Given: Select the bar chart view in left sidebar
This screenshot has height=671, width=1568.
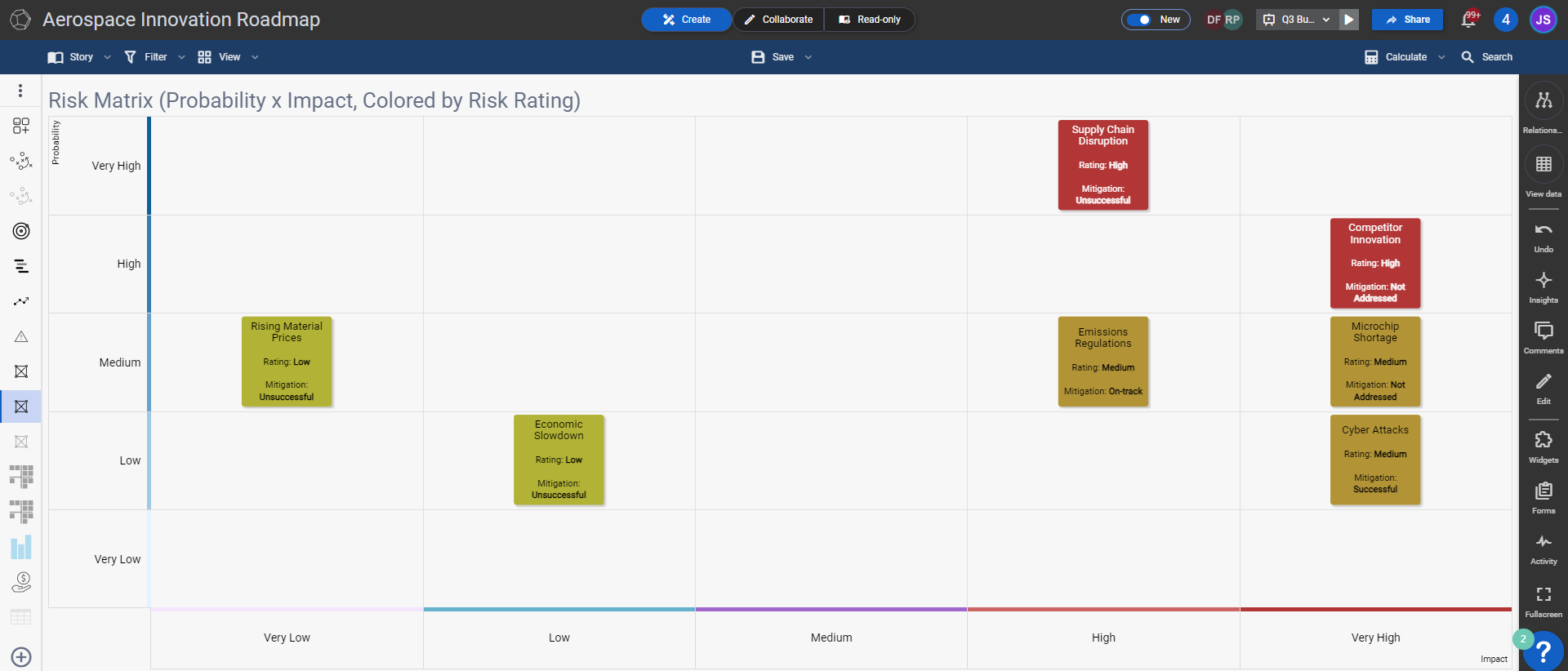Looking at the screenshot, I should [21, 547].
